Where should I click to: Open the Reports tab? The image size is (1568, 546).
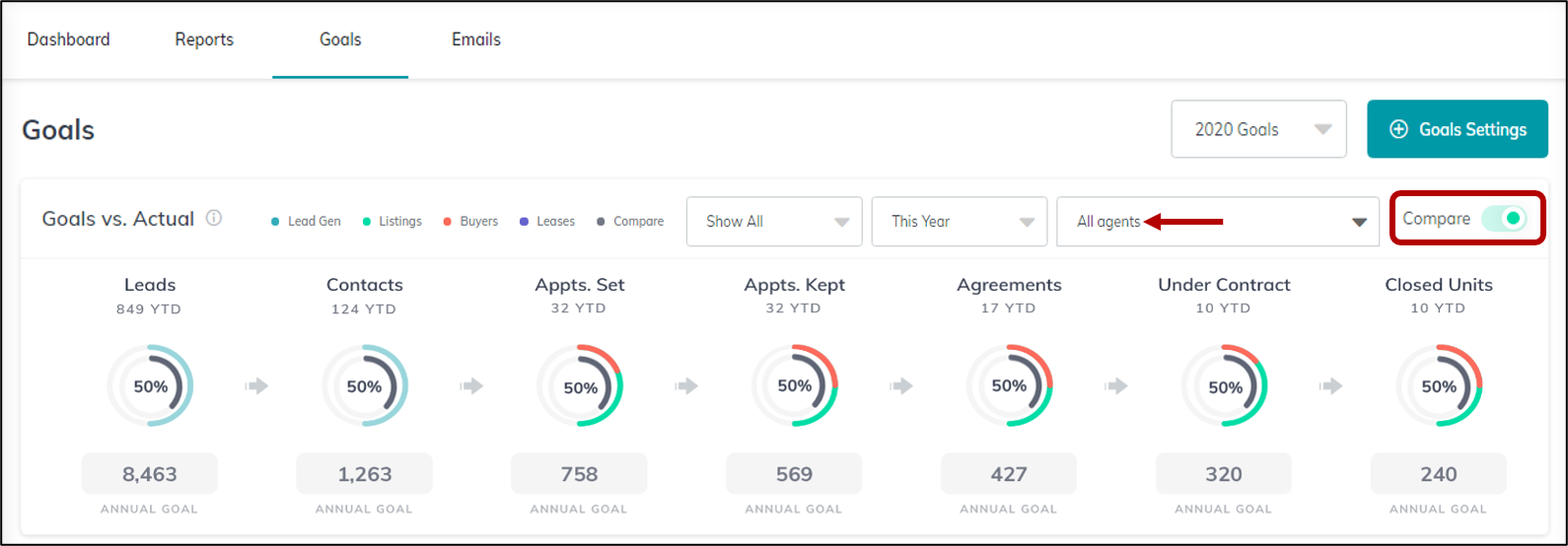(x=204, y=39)
